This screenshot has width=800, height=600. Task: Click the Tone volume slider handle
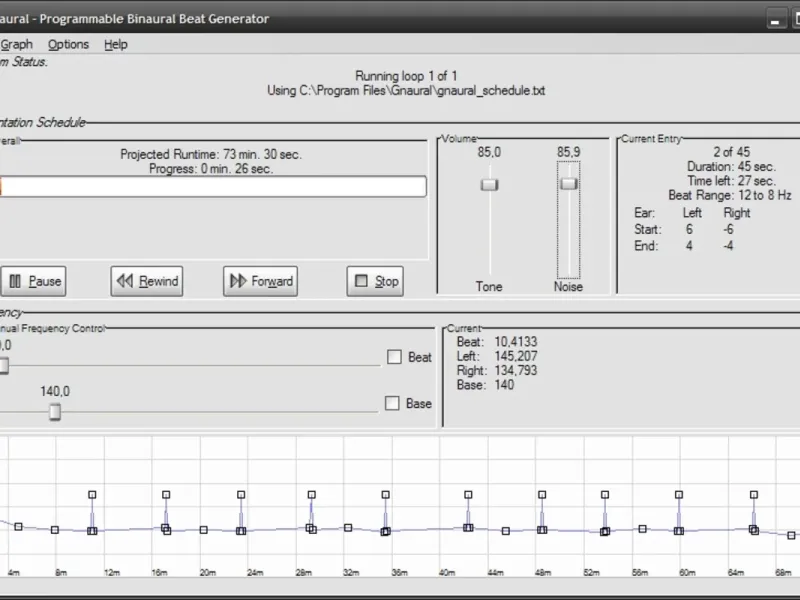[x=489, y=184]
